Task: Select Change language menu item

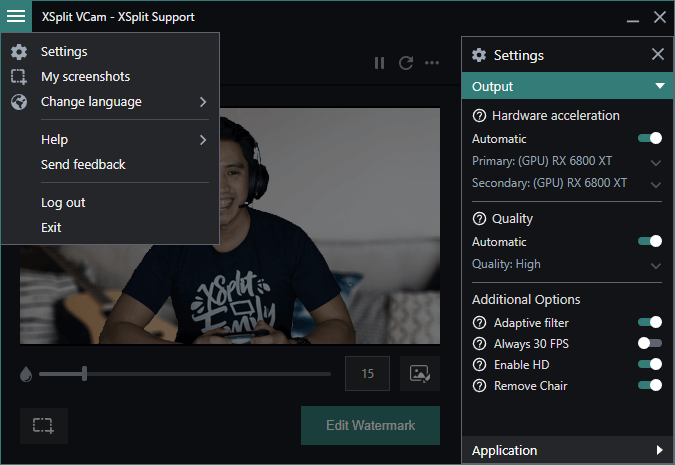Action: coord(110,102)
